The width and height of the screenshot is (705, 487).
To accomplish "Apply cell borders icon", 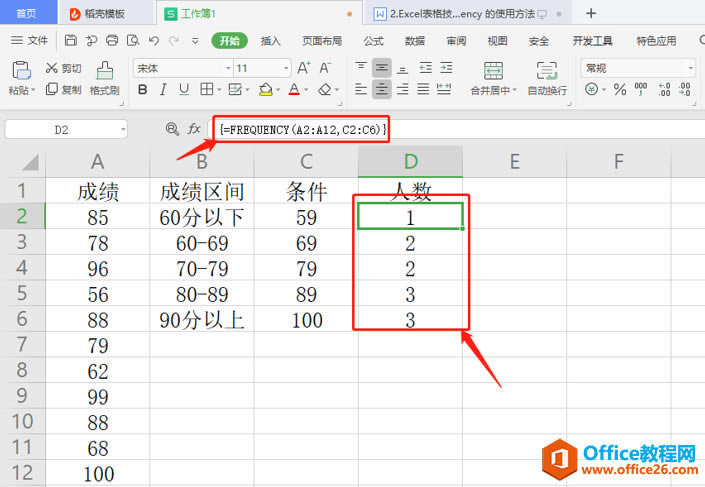I will [x=206, y=89].
